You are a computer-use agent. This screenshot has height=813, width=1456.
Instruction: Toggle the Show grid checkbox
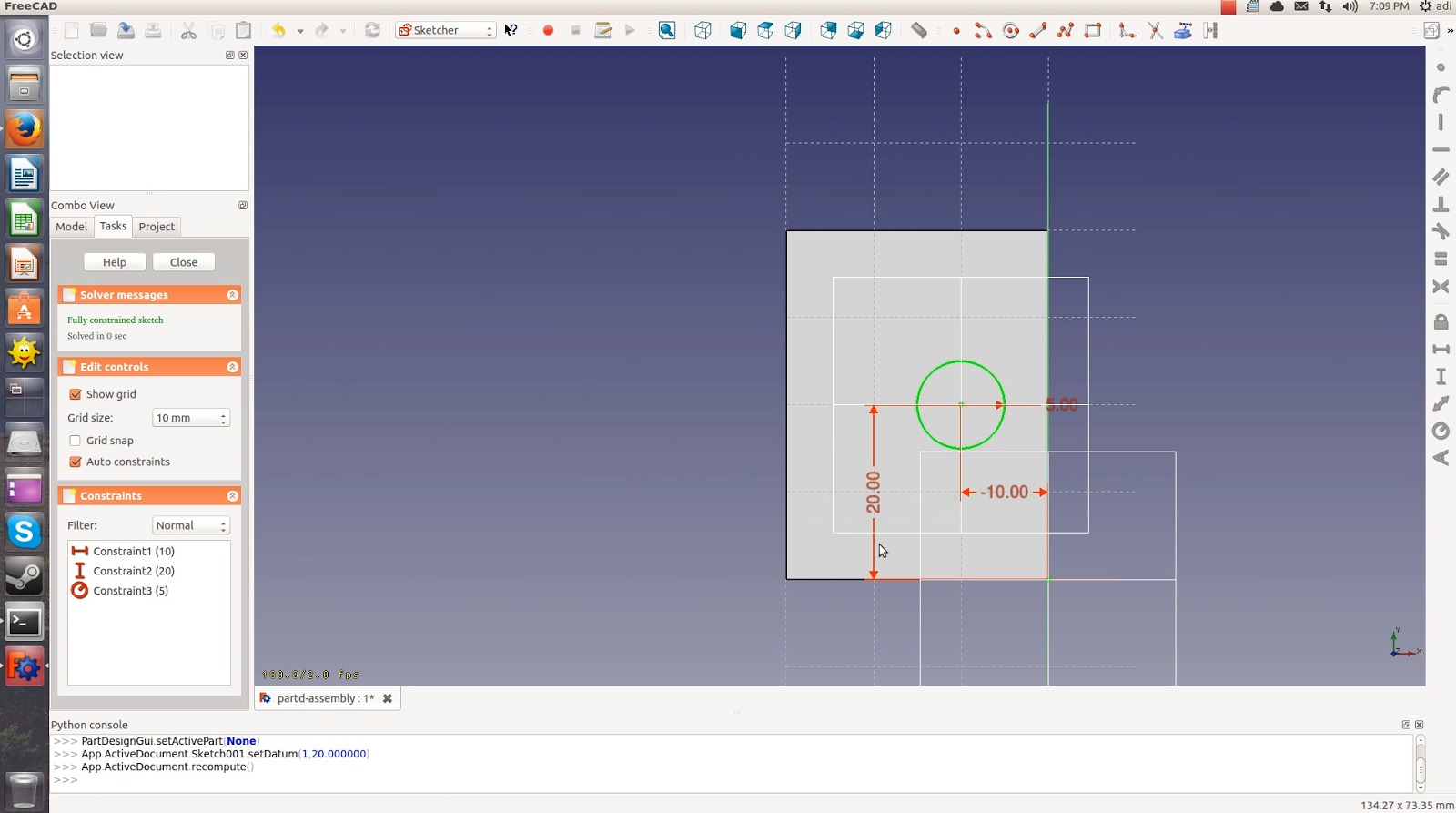tap(76, 394)
